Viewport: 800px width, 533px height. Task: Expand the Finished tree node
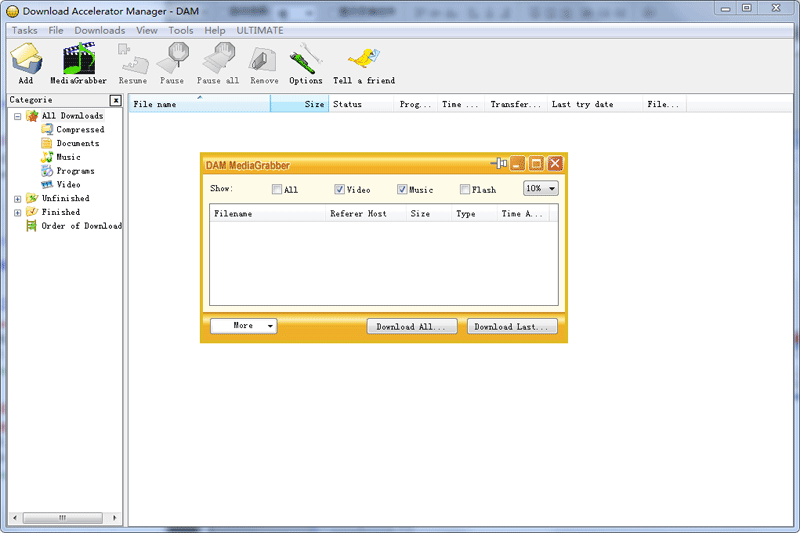(17, 213)
